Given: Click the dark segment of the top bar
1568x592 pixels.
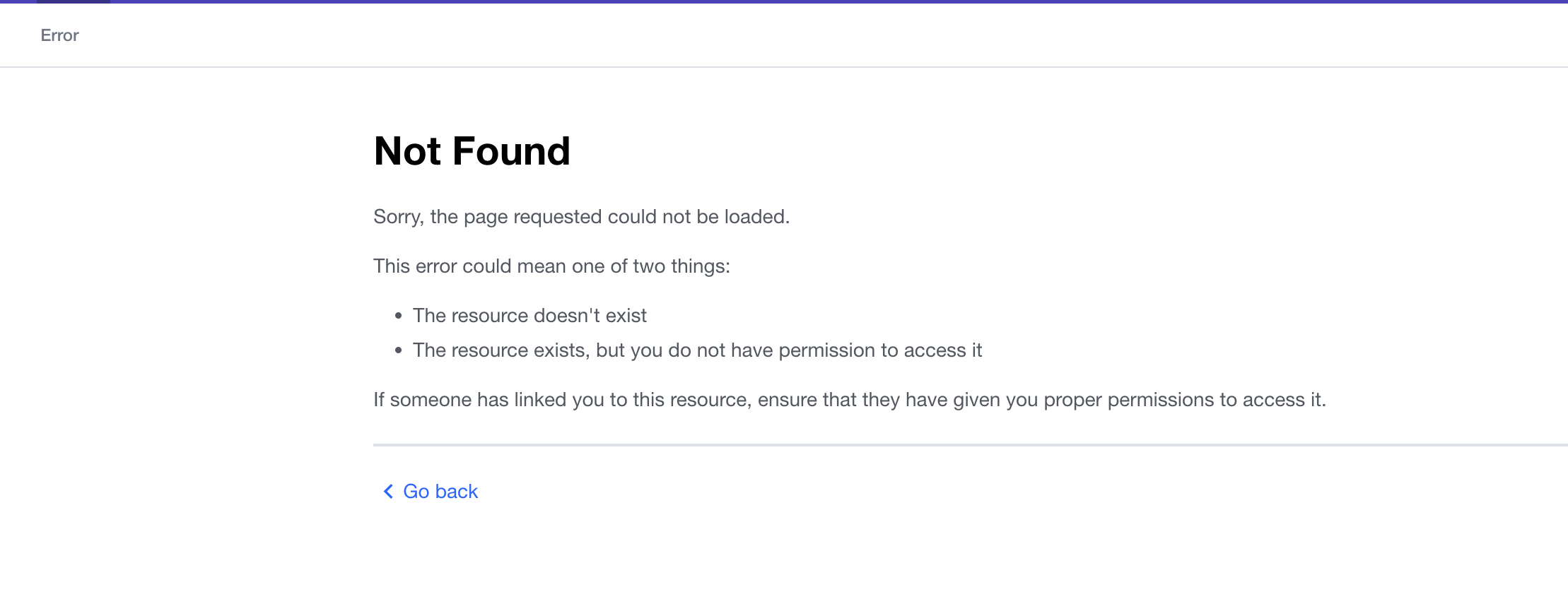Looking at the screenshot, I should coord(74,1).
